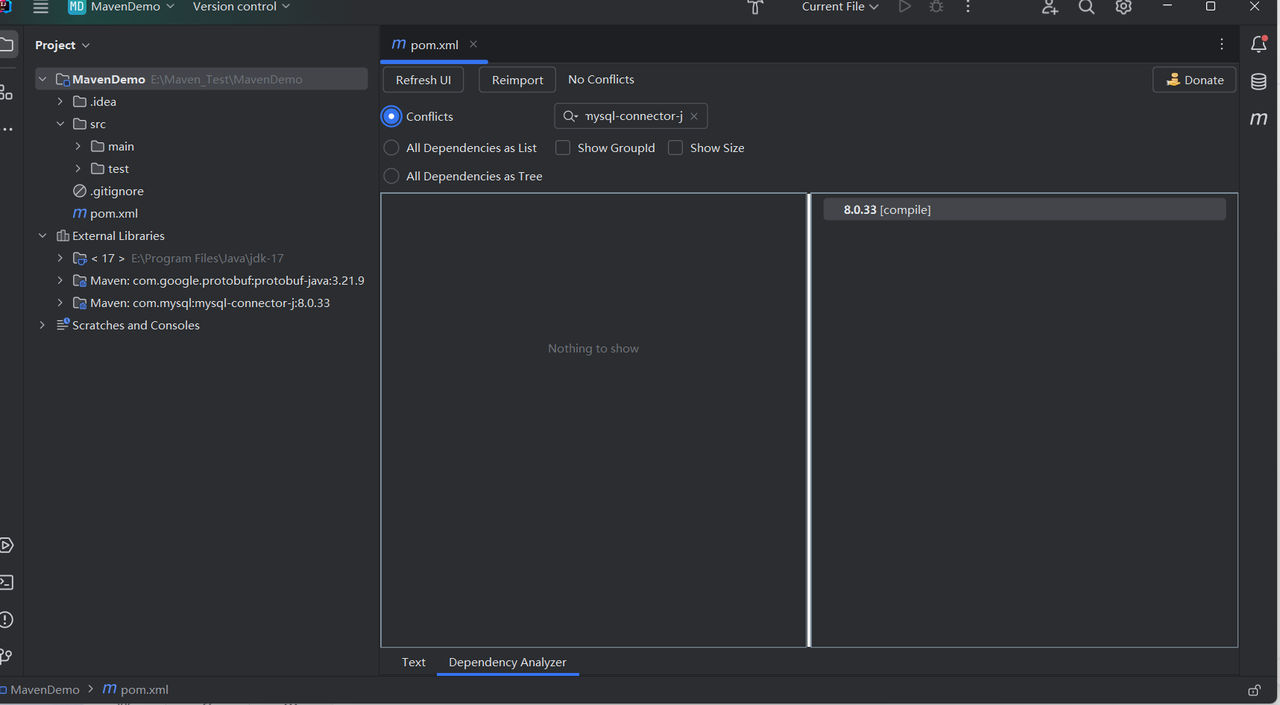Expand the main folder in tree
1280x705 pixels.
(x=78, y=146)
